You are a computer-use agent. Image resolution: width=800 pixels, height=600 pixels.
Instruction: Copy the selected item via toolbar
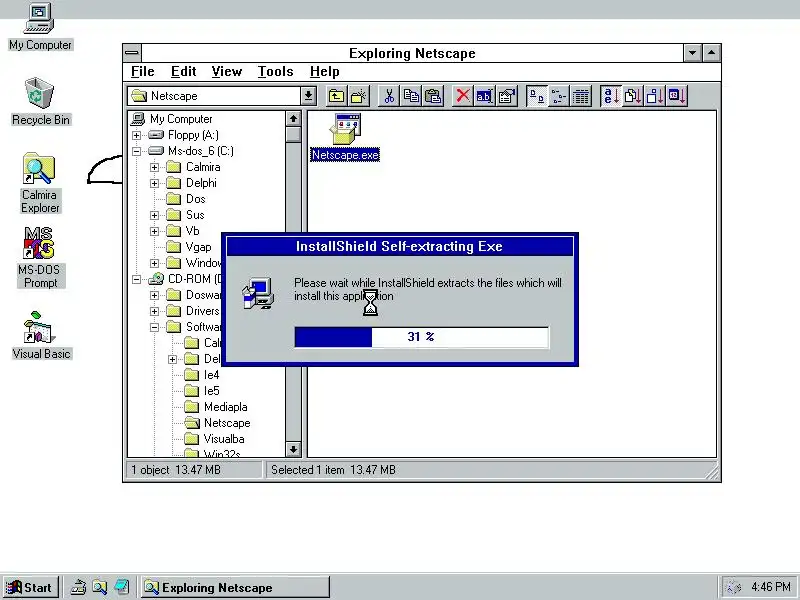coord(411,96)
